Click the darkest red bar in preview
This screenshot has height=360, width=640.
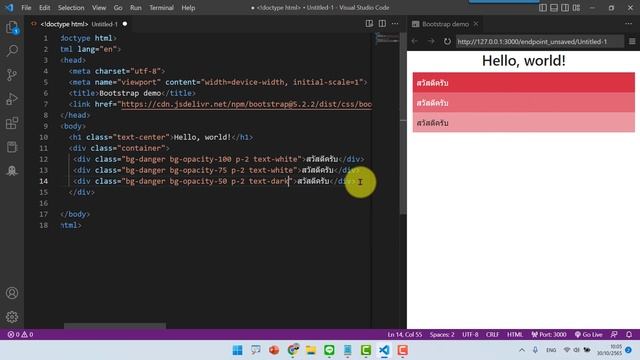click(x=524, y=83)
